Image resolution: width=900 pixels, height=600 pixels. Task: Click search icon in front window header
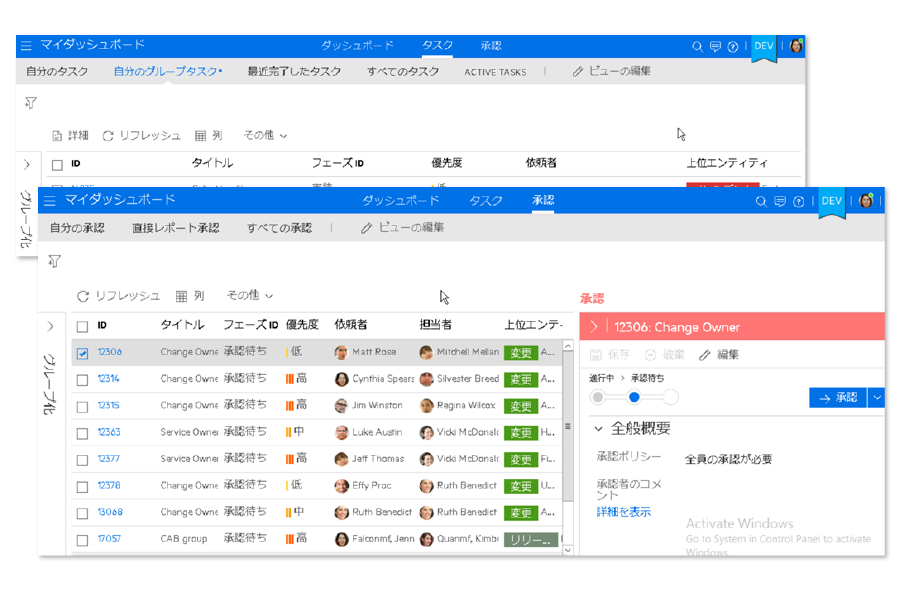[x=761, y=202]
